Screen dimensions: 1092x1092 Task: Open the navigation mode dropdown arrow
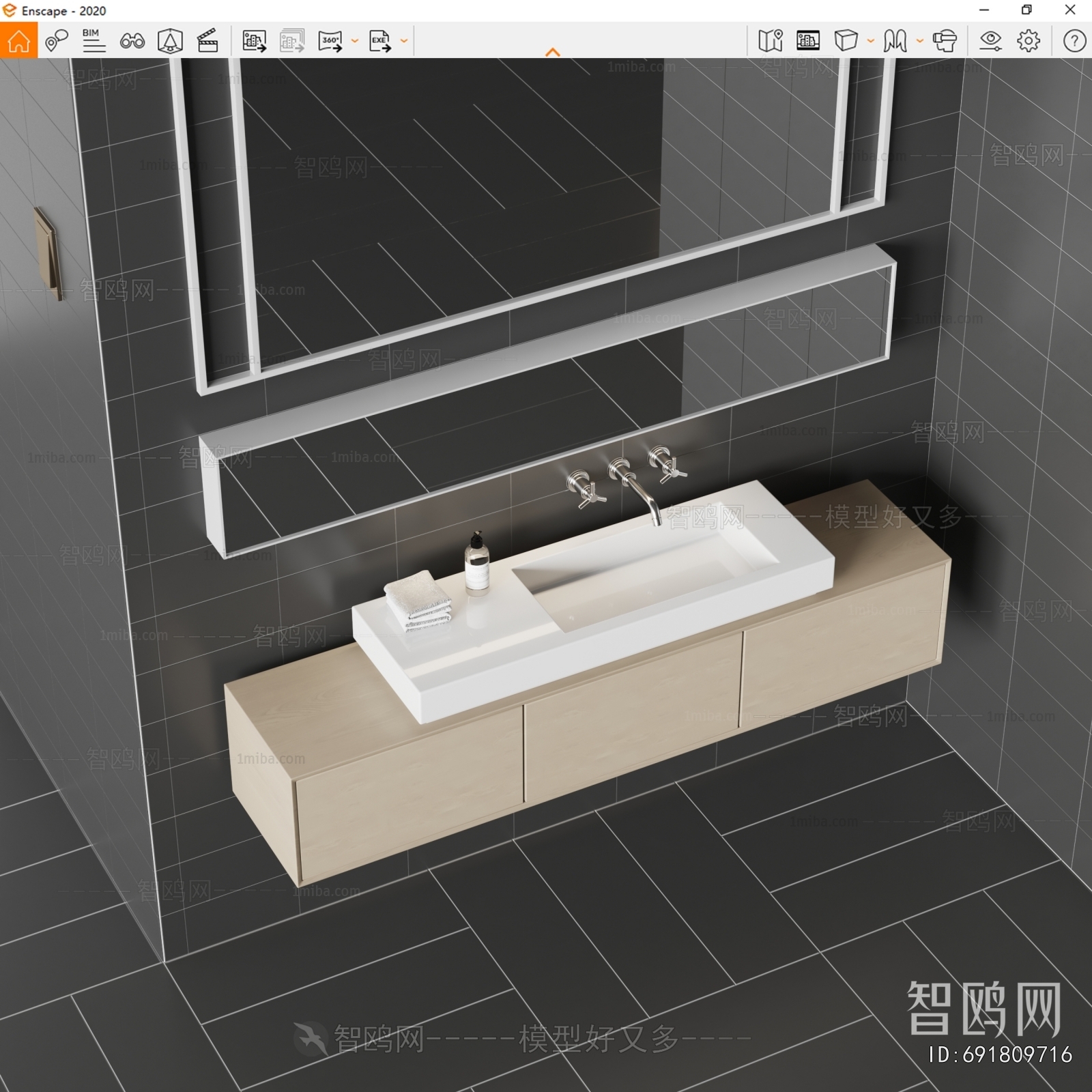(x=920, y=41)
